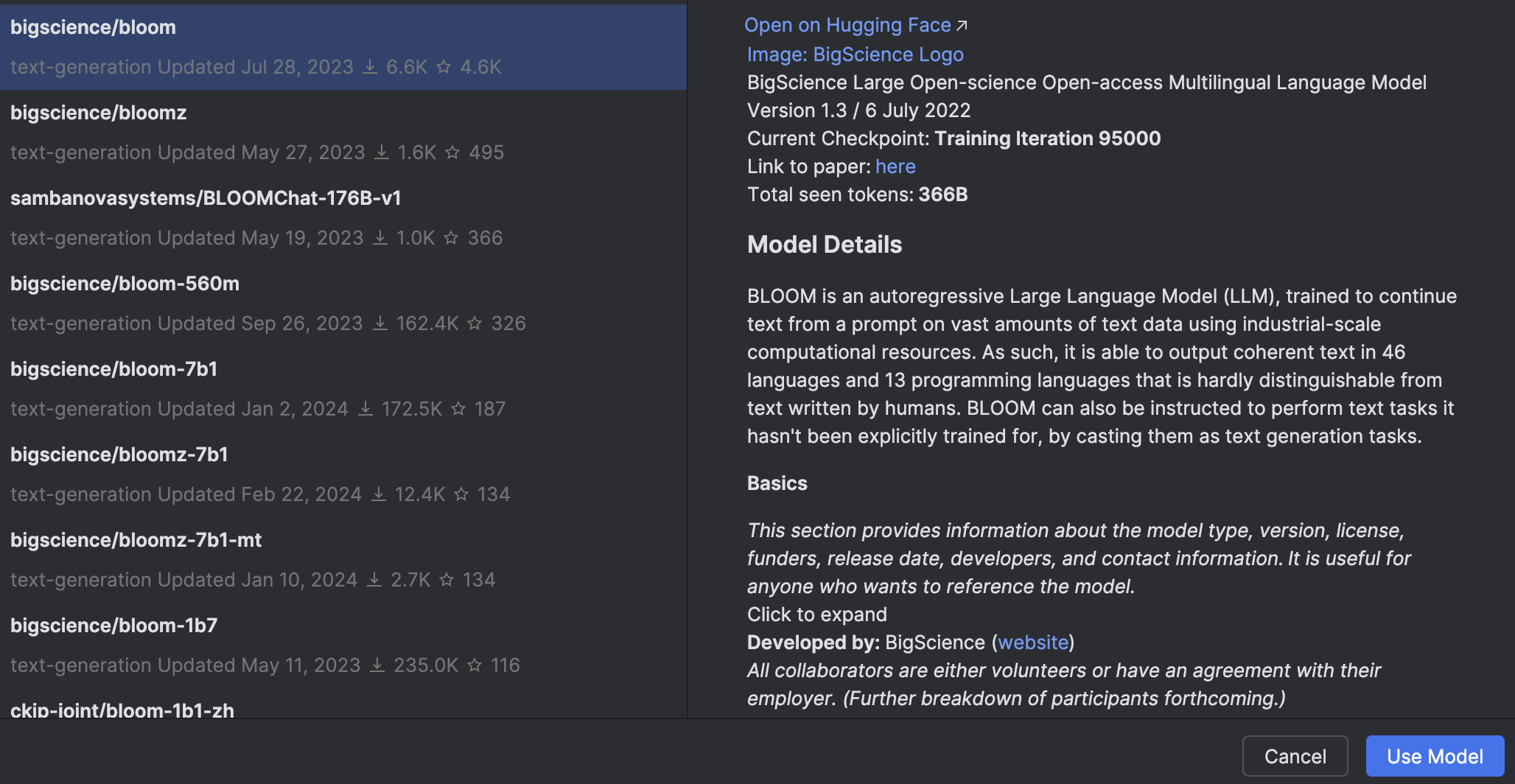This screenshot has height=784, width=1515.
Task: Open the BigScience website link
Action: pyautogui.click(x=1033, y=642)
